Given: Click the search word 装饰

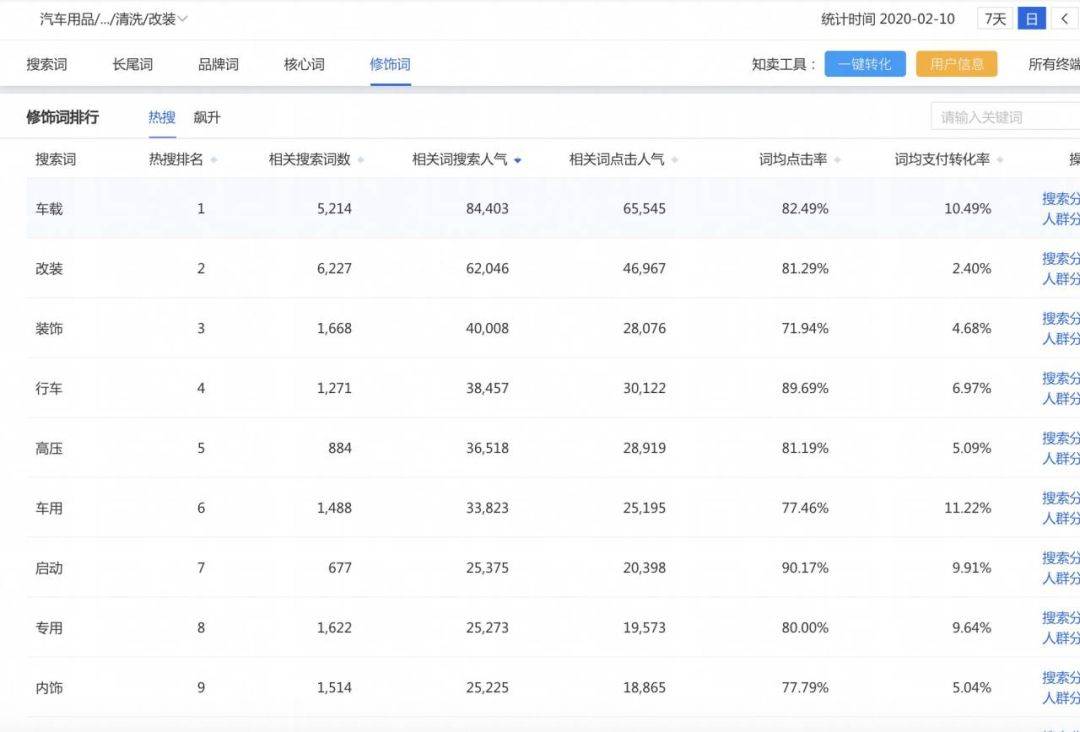Looking at the screenshot, I should [49, 328].
